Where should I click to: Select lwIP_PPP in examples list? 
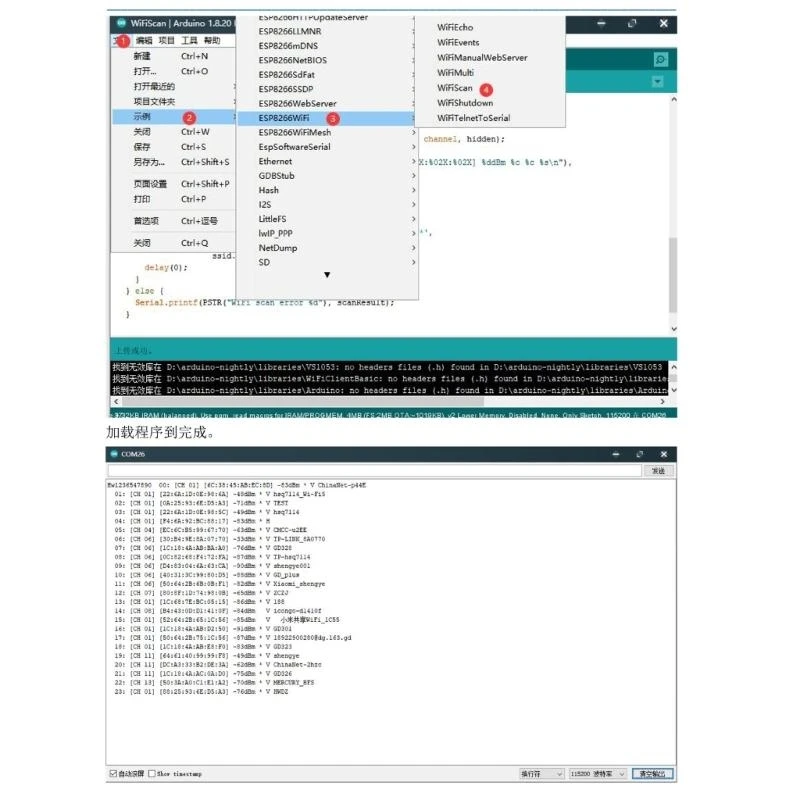click(x=328, y=234)
